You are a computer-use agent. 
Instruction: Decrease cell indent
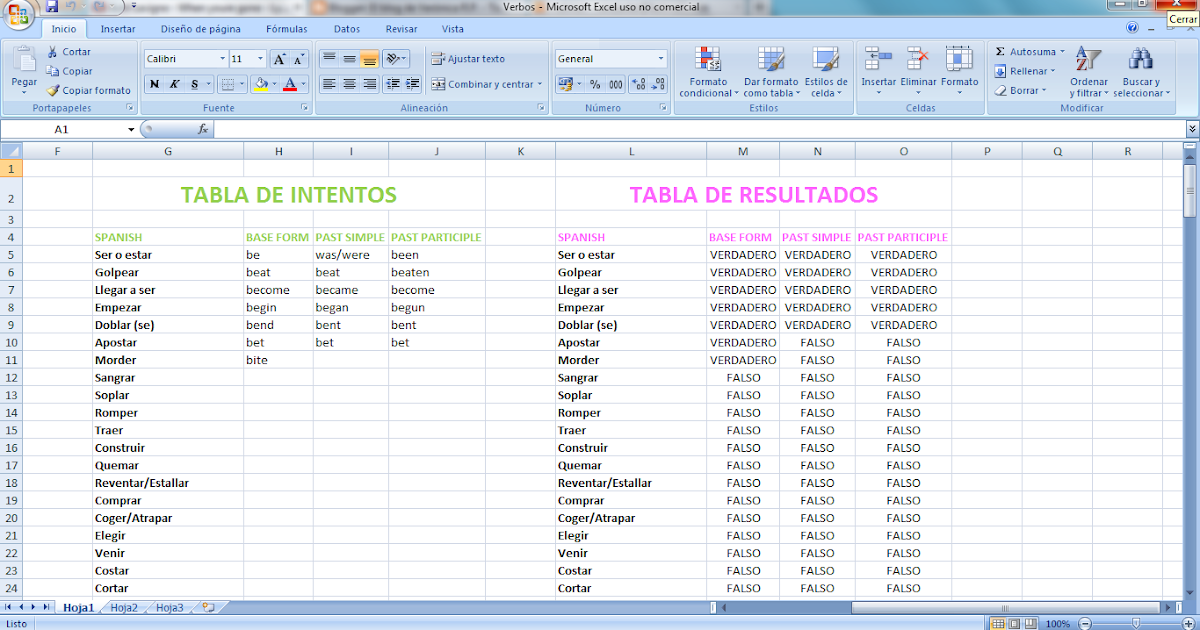[x=392, y=84]
